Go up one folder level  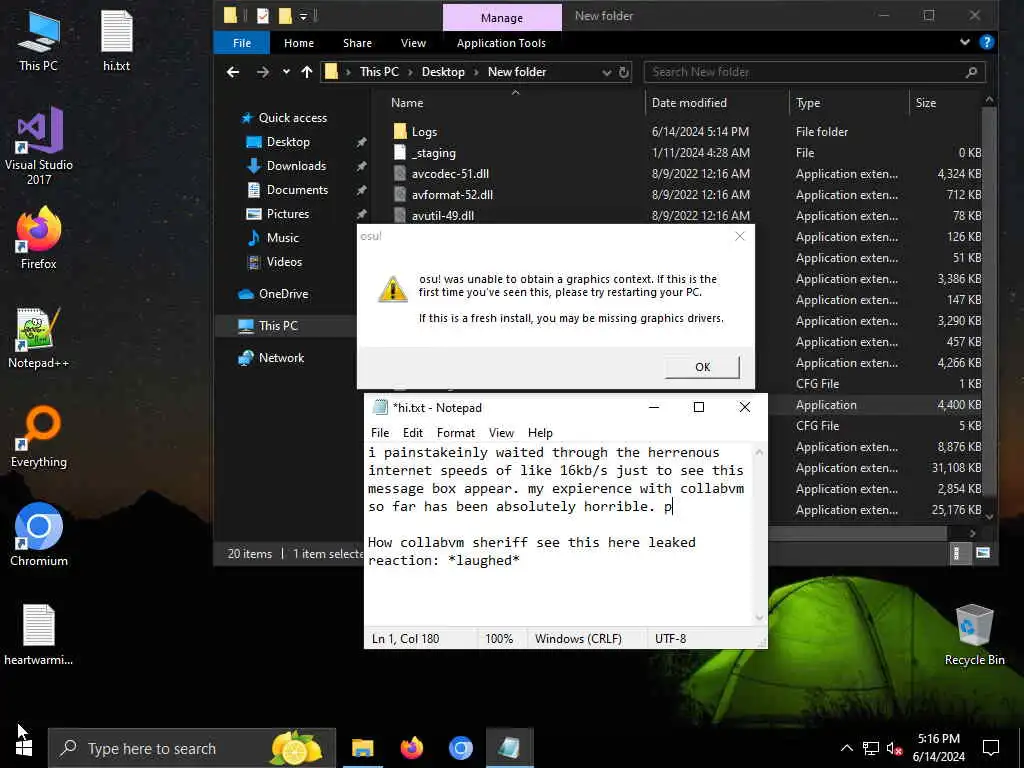pos(306,72)
